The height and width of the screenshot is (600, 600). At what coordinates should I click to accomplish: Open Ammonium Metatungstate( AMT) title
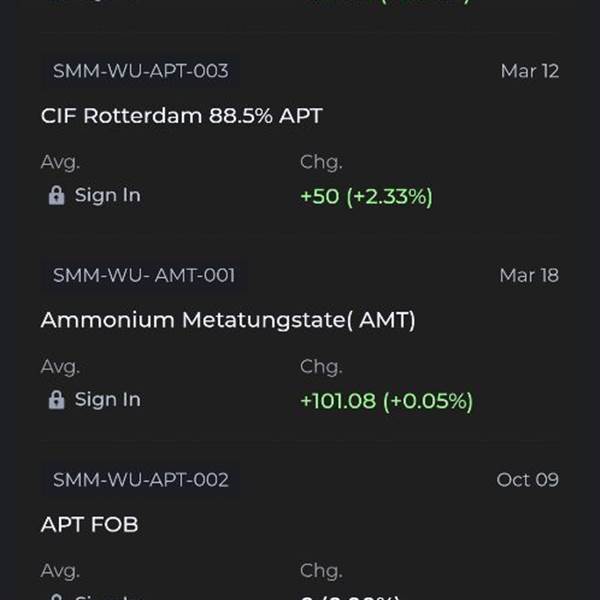(x=227, y=320)
